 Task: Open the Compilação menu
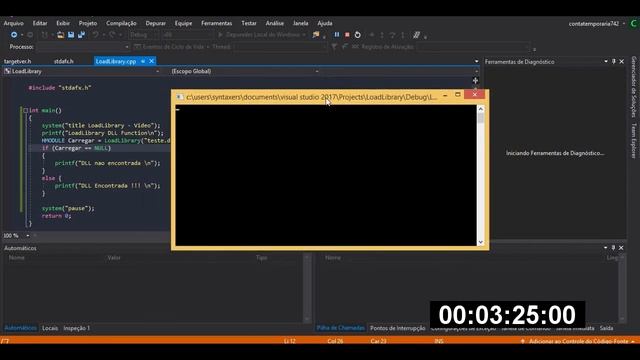click(x=121, y=23)
